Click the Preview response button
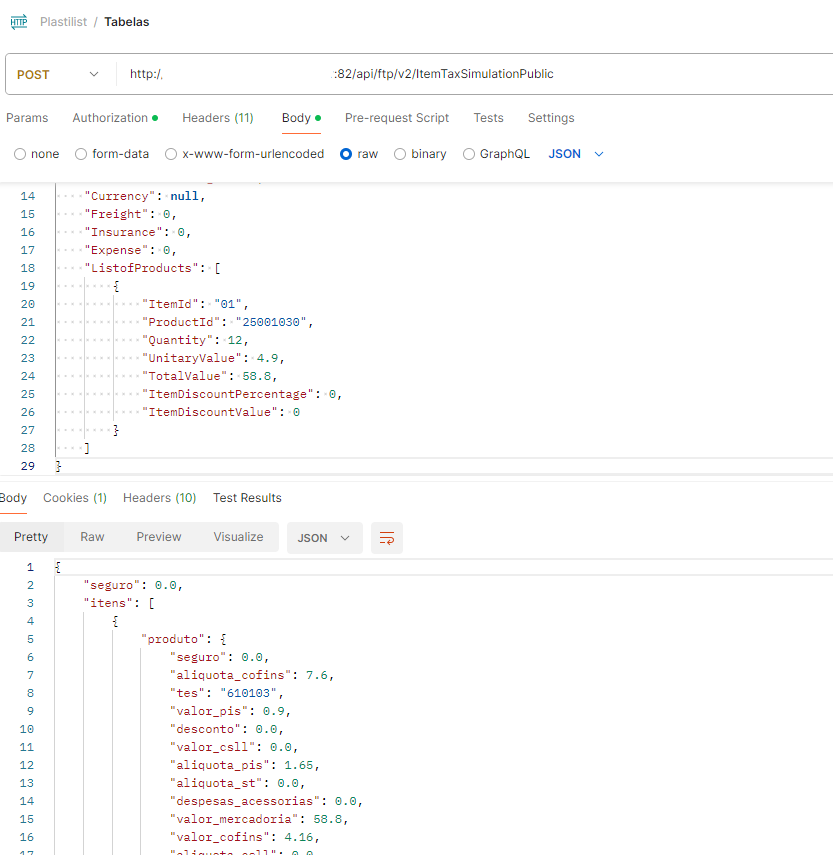Viewport: 833px width, 855px height. 159,537
